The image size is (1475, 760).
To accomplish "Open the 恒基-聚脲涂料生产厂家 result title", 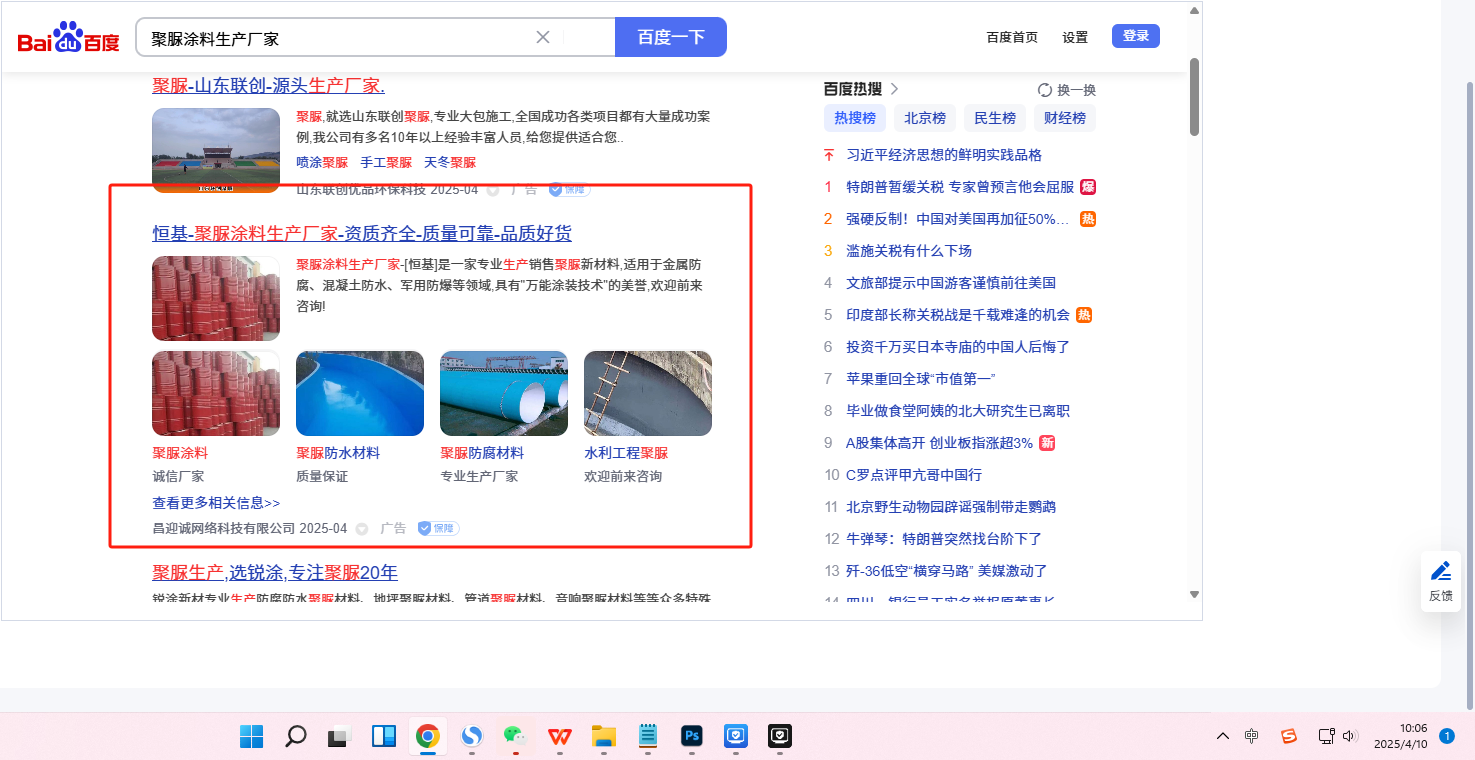I will (362, 234).
